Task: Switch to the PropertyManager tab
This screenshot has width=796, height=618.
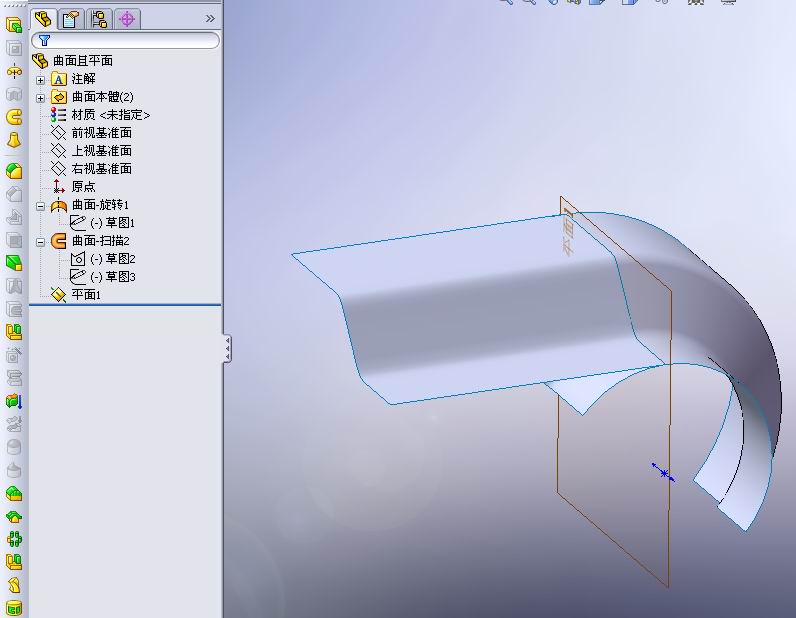Action: (71, 19)
